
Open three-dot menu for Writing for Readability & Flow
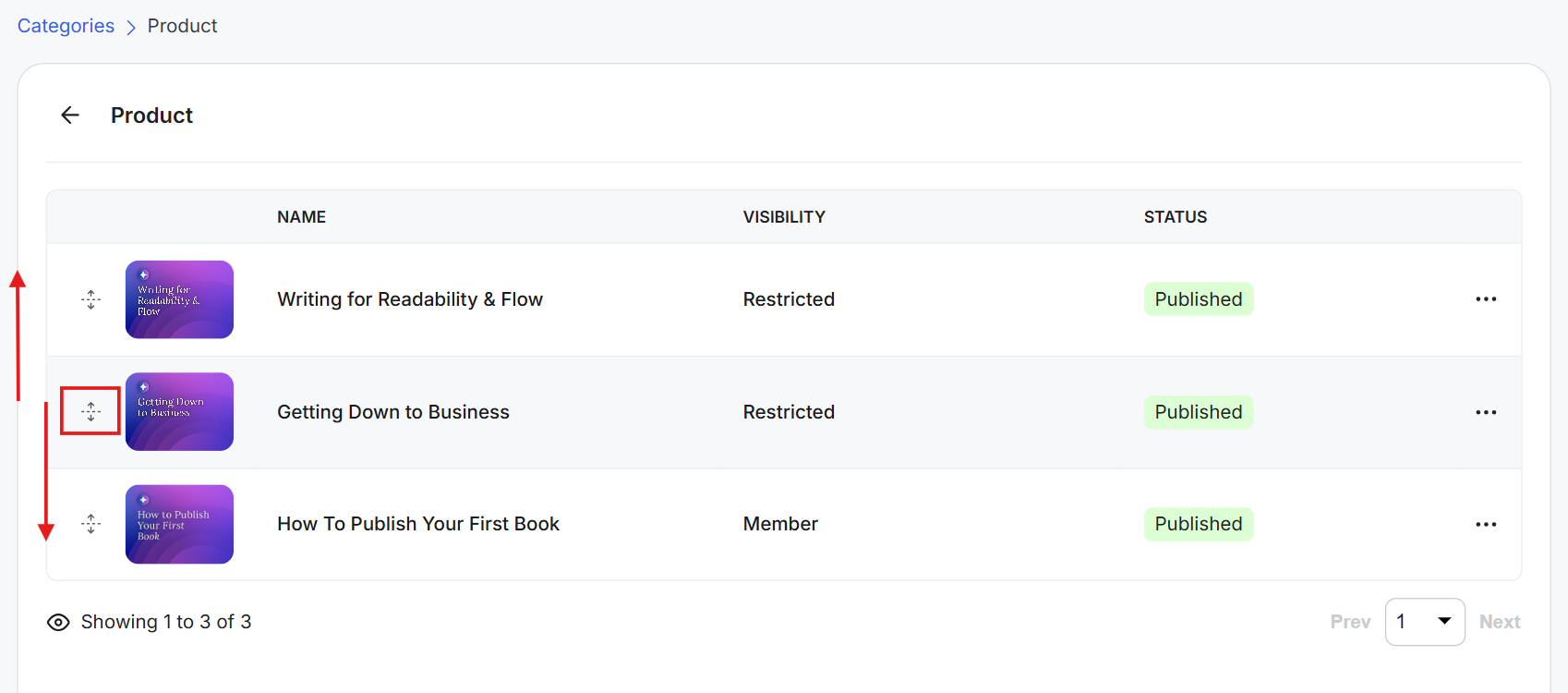1486,299
